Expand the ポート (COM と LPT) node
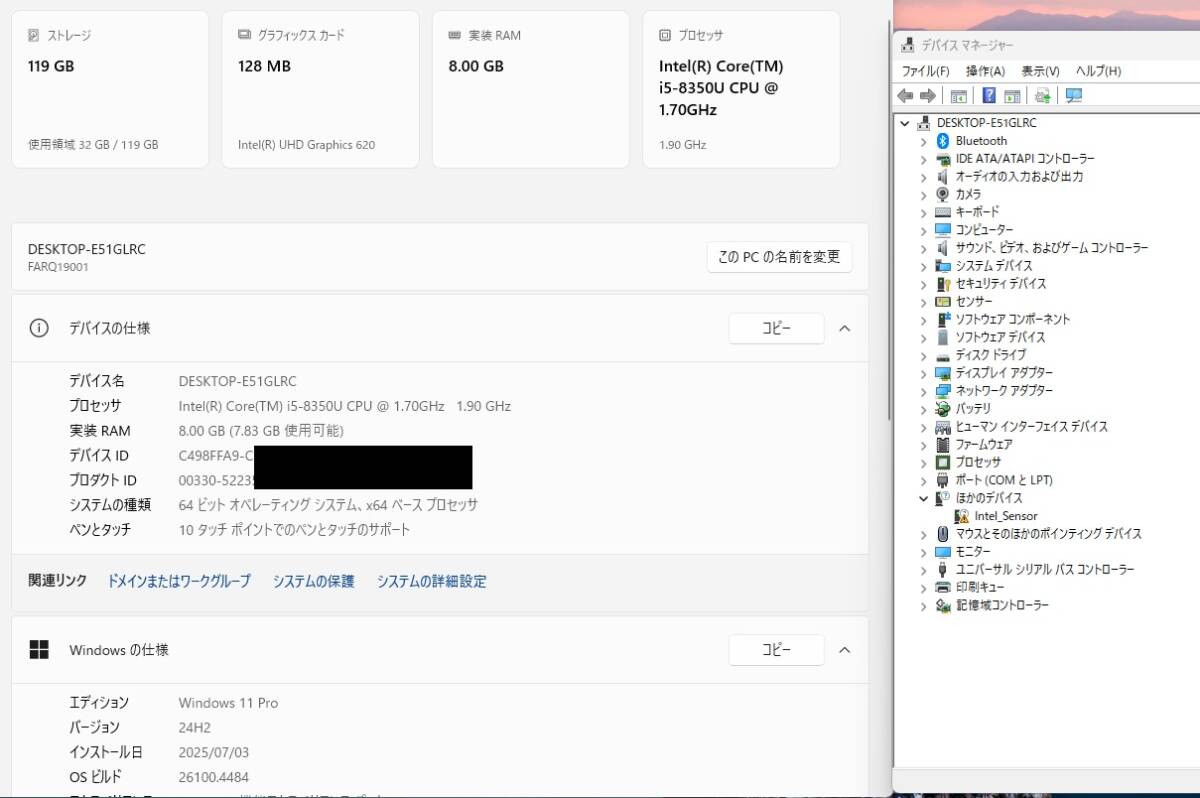Image resolution: width=1200 pixels, height=798 pixels. pyautogui.click(x=924, y=480)
